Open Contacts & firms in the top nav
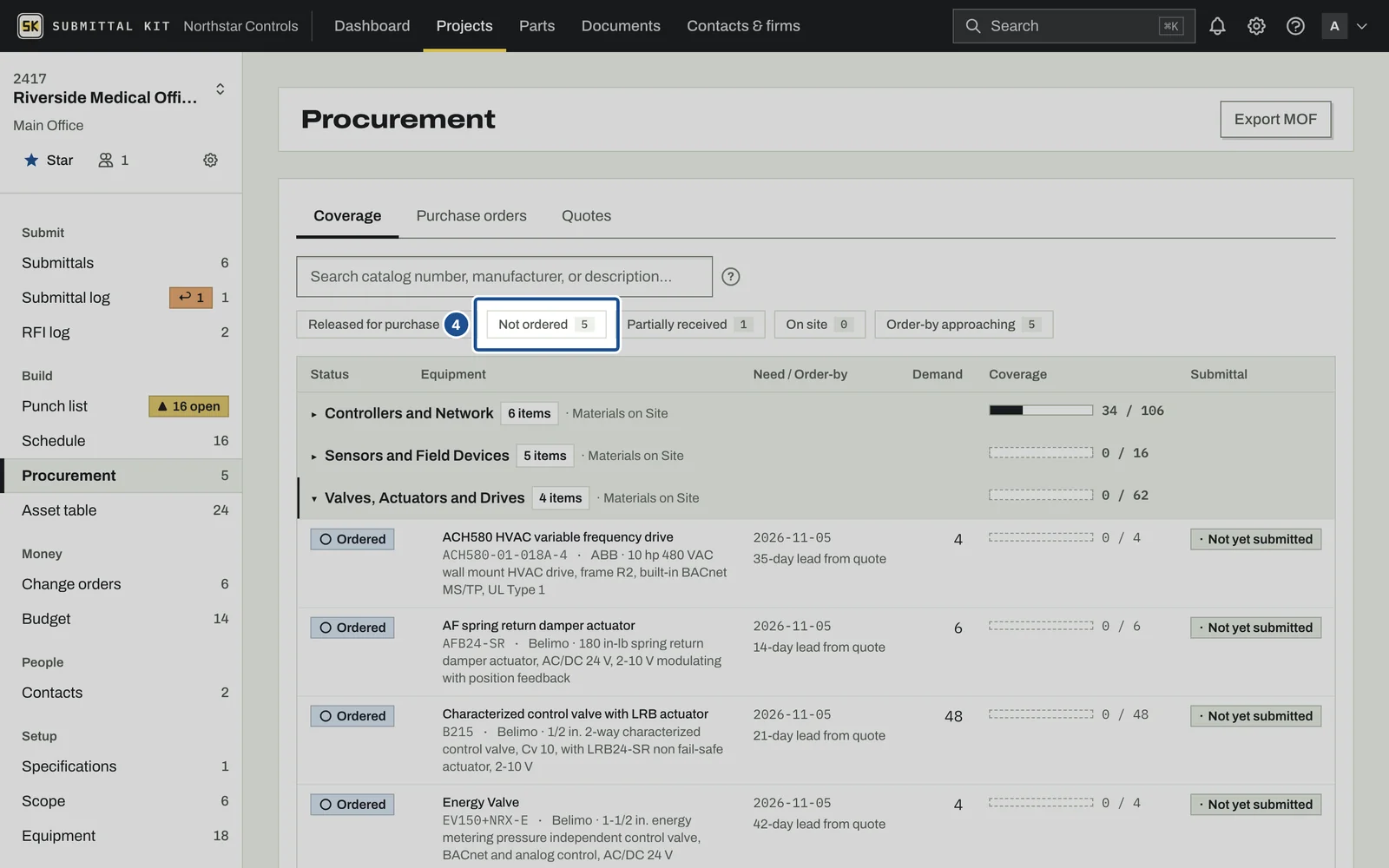Screen dimensions: 1389x868 tap(743, 26)
